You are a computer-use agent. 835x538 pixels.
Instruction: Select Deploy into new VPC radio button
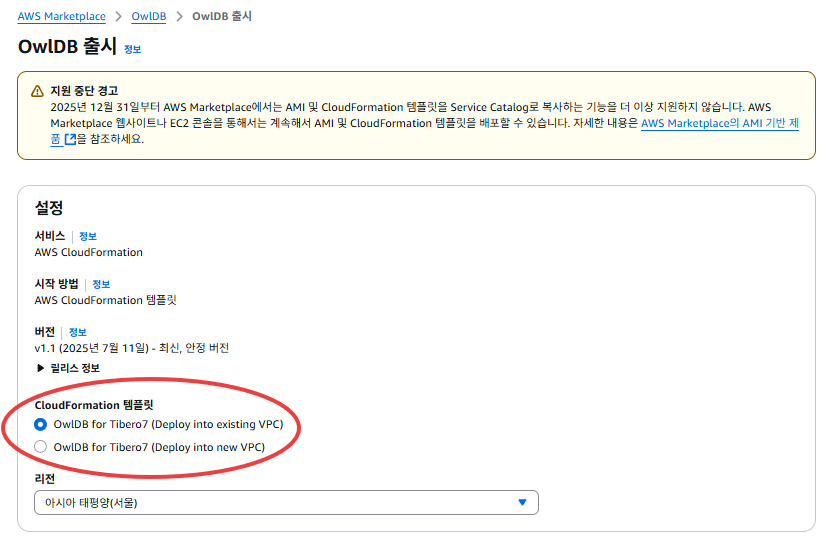click(x=40, y=447)
